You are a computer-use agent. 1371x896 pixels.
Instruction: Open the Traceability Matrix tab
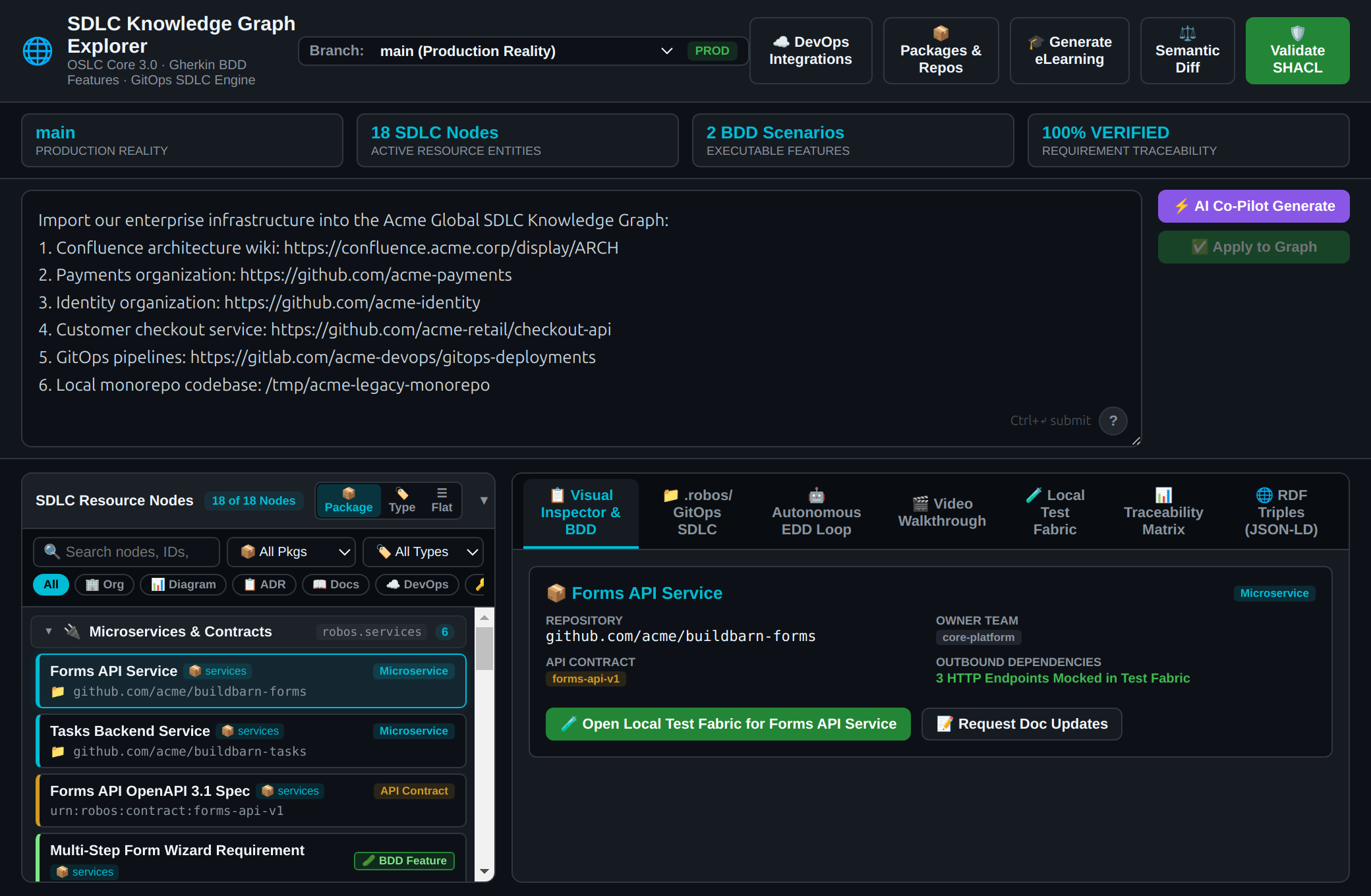click(x=1163, y=513)
